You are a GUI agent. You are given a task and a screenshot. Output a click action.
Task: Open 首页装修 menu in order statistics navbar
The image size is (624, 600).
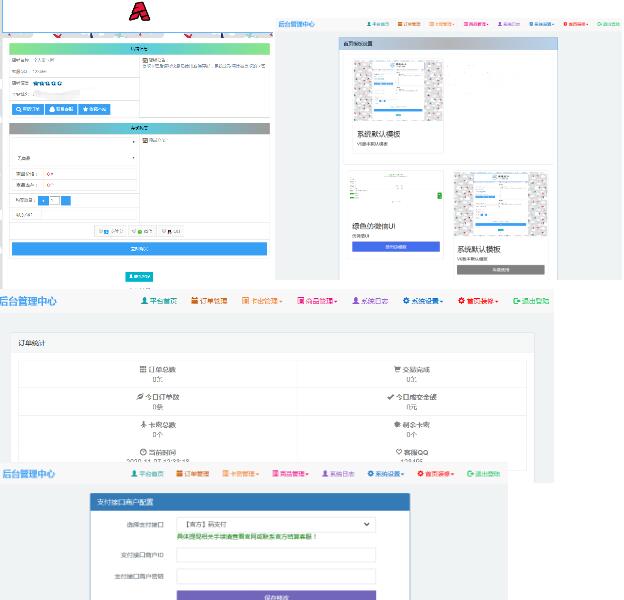coord(479,300)
